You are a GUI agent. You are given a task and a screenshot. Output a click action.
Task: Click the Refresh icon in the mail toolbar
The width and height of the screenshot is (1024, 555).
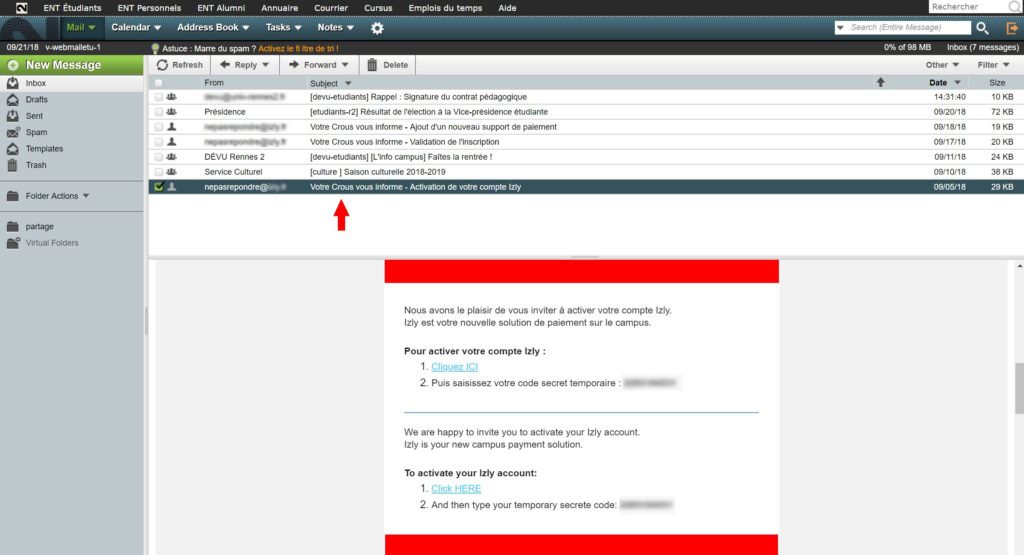163,65
